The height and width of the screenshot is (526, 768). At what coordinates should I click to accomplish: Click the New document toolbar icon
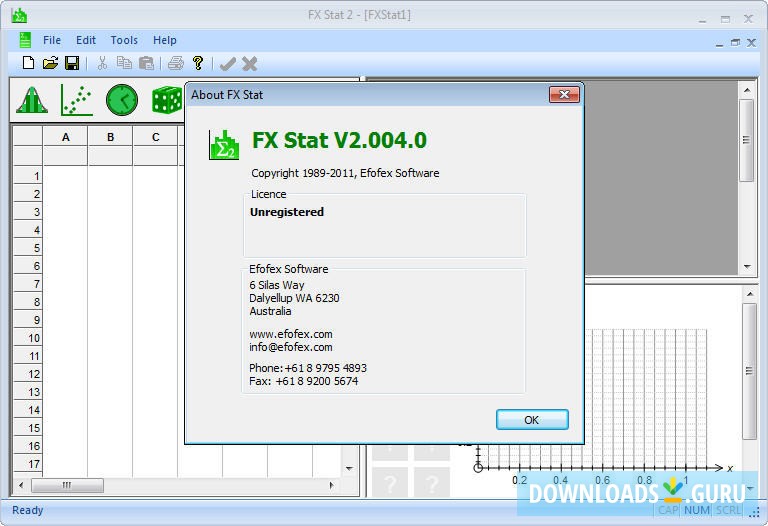pyautogui.click(x=28, y=63)
